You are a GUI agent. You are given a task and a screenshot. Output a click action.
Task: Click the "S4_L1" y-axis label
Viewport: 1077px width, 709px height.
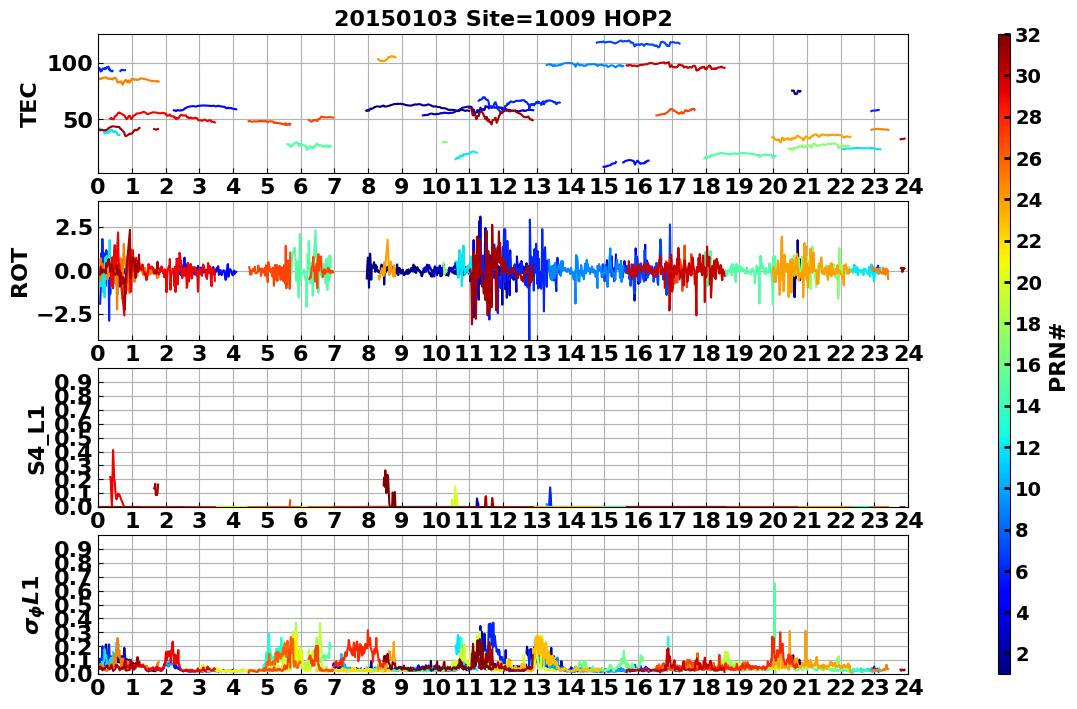(x=36, y=440)
